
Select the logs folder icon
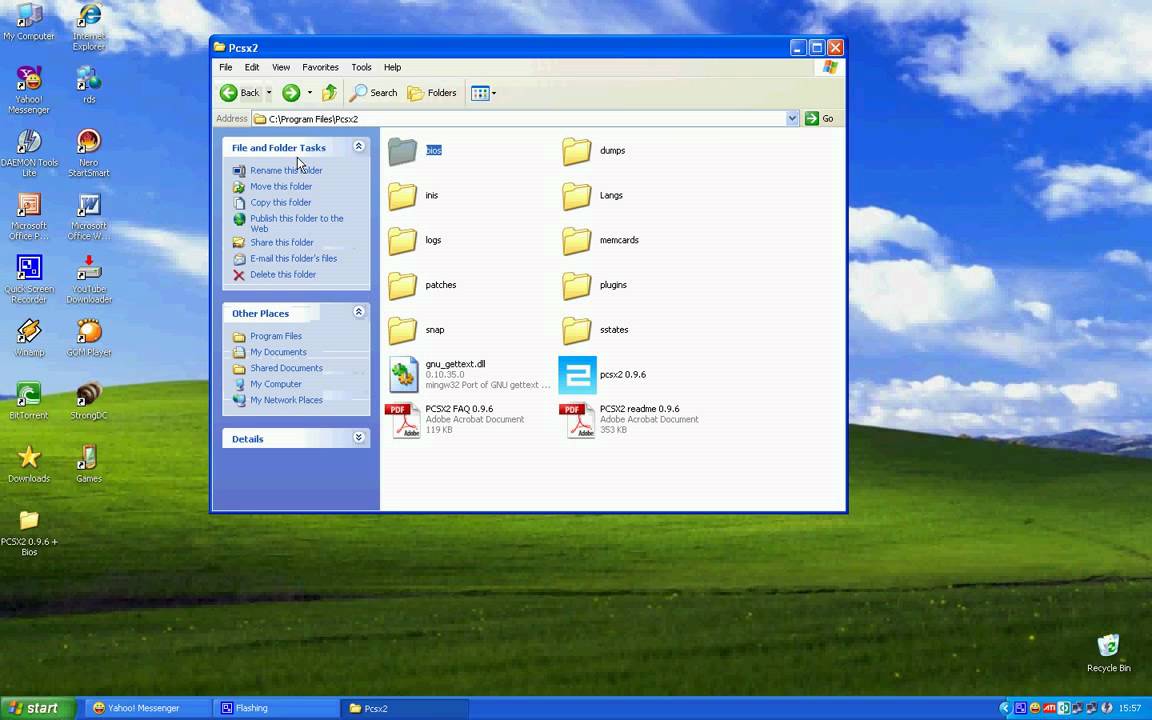click(403, 240)
